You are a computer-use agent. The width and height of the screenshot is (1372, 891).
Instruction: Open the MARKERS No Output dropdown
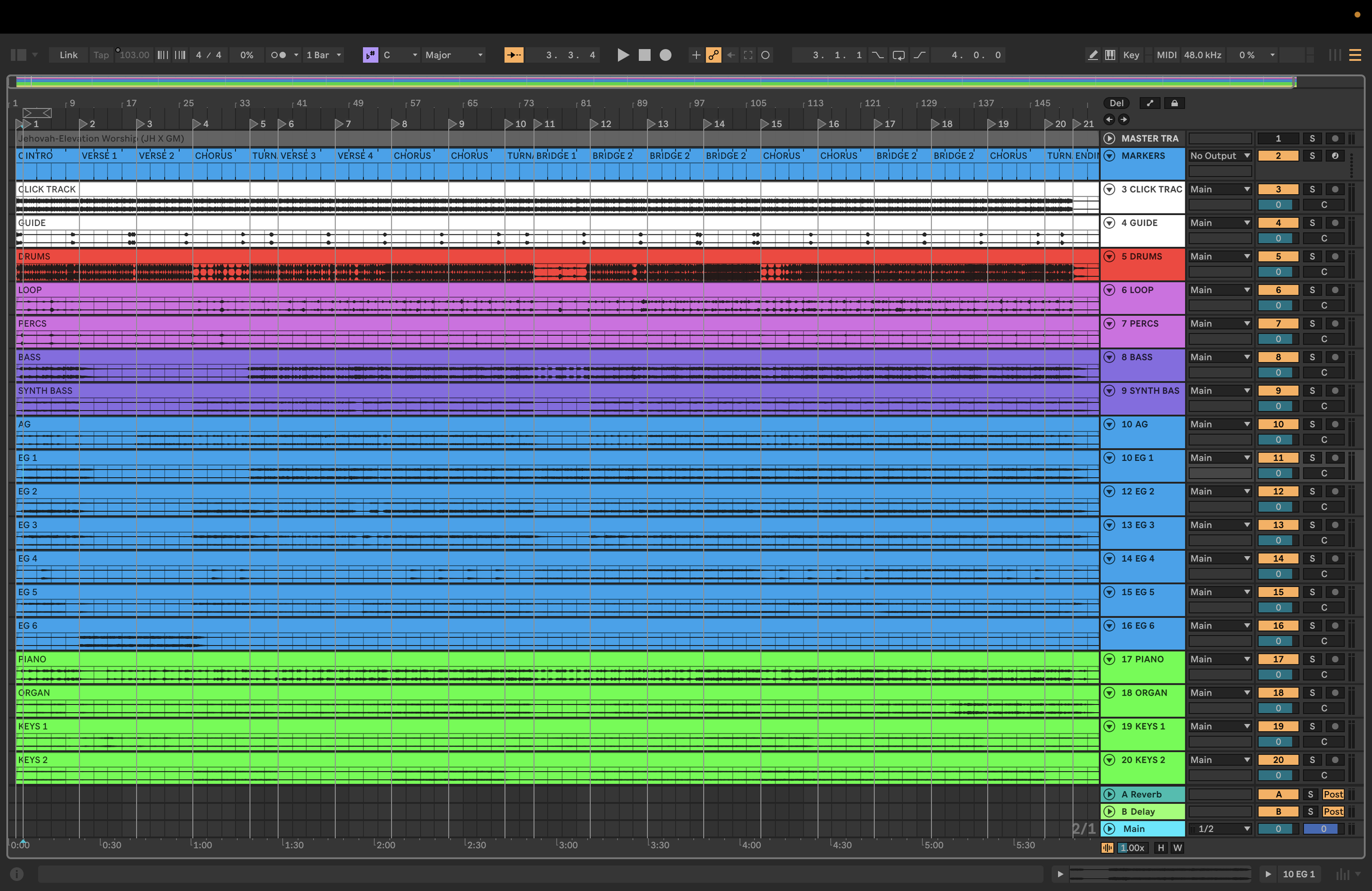[x=1220, y=156]
